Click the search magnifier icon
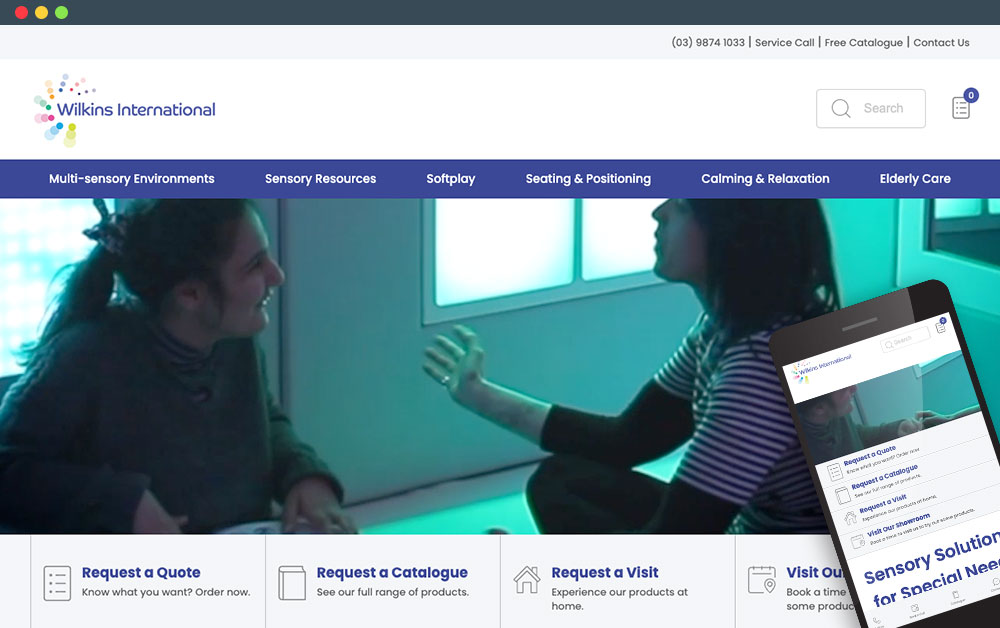The width and height of the screenshot is (1000, 628). [841, 108]
